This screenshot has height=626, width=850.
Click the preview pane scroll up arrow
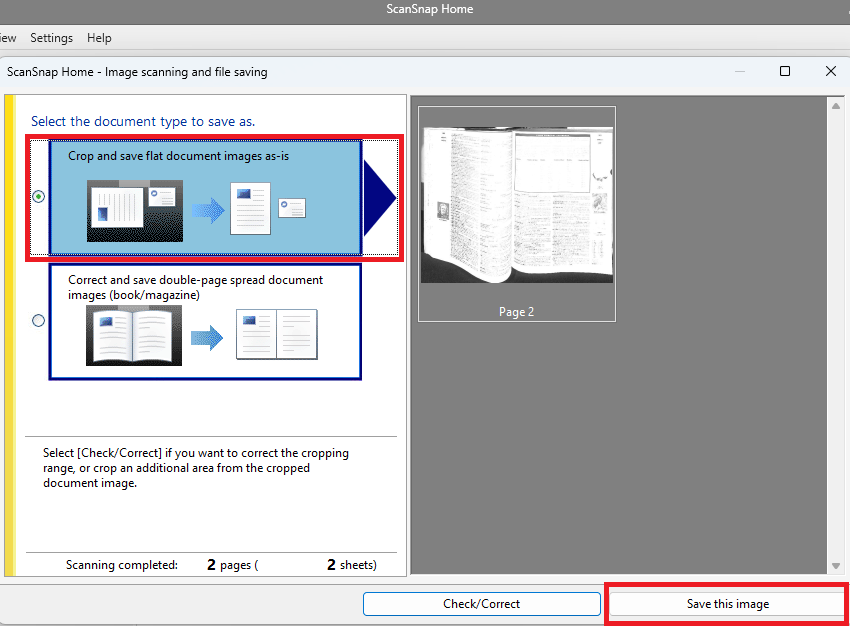pos(836,105)
